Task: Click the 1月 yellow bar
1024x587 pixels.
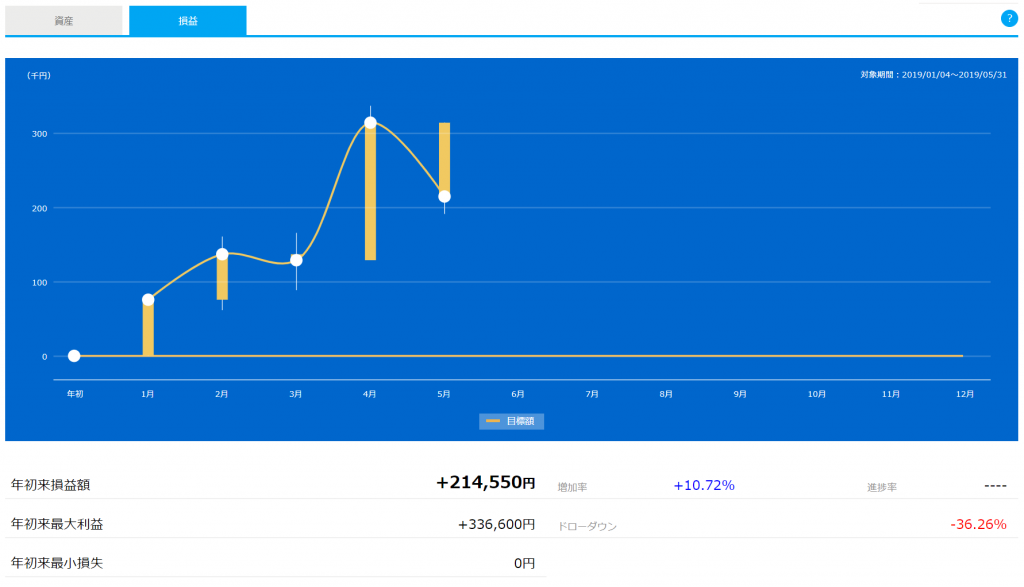Action: point(148,332)
